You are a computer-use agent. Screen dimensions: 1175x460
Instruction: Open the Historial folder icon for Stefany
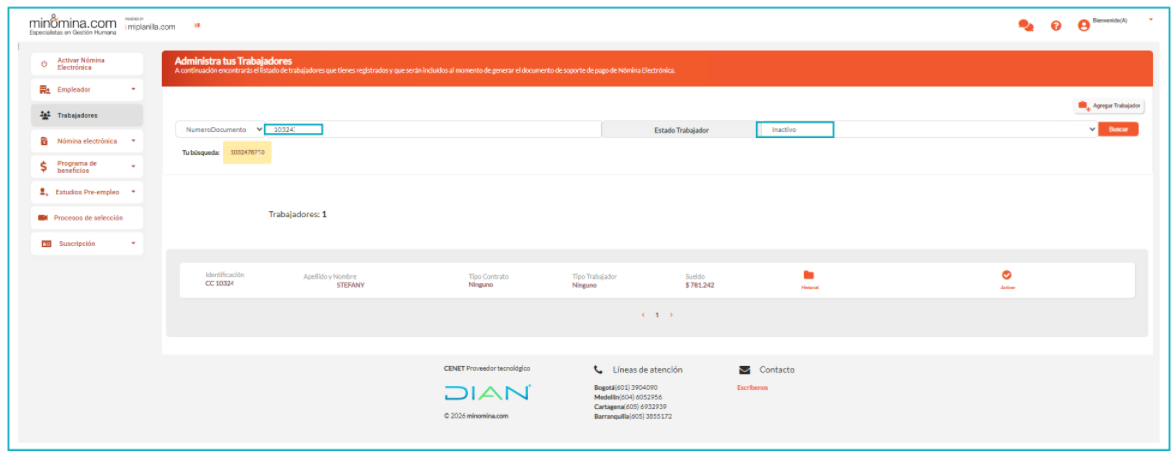point(809,275)
